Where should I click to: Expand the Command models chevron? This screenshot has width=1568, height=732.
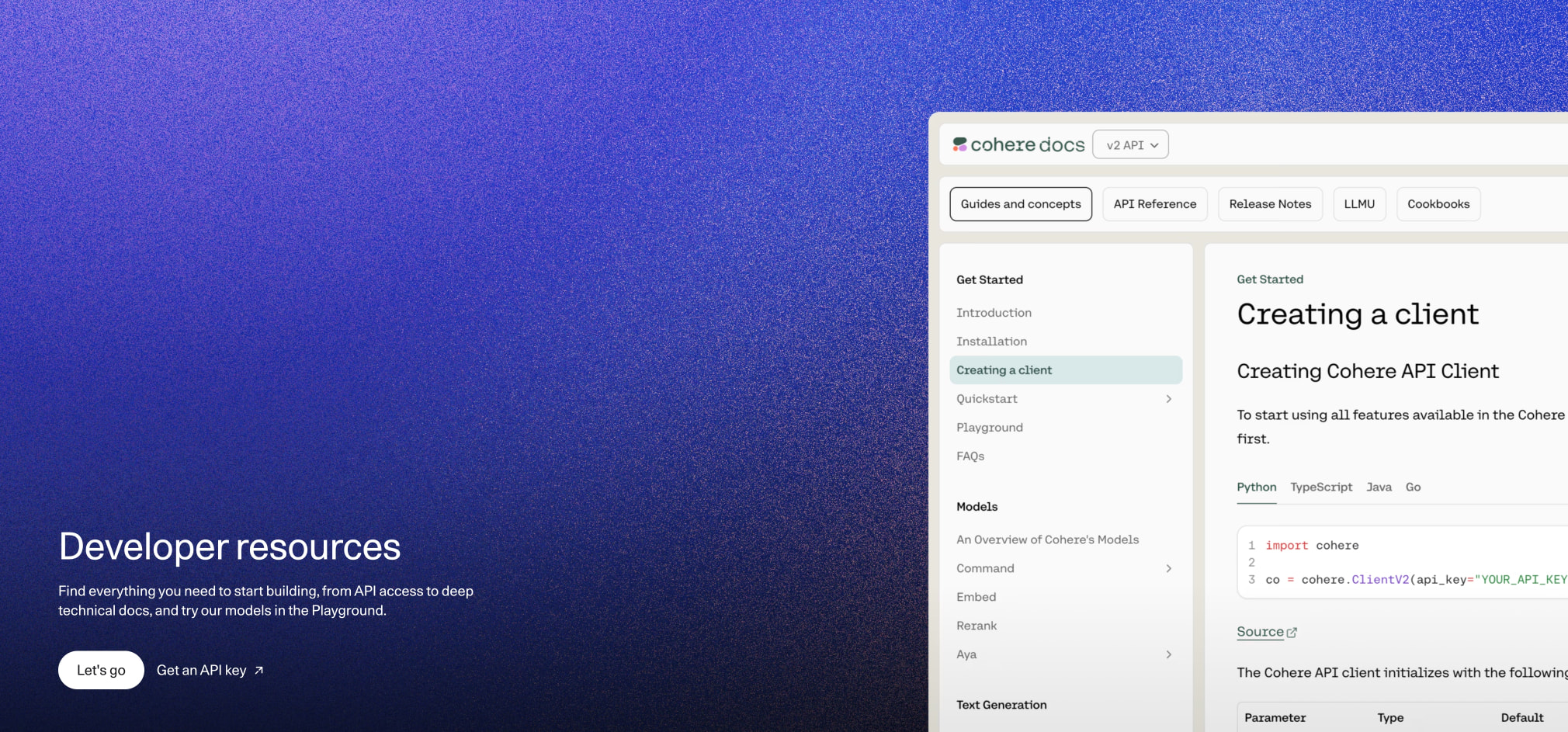1168,569
